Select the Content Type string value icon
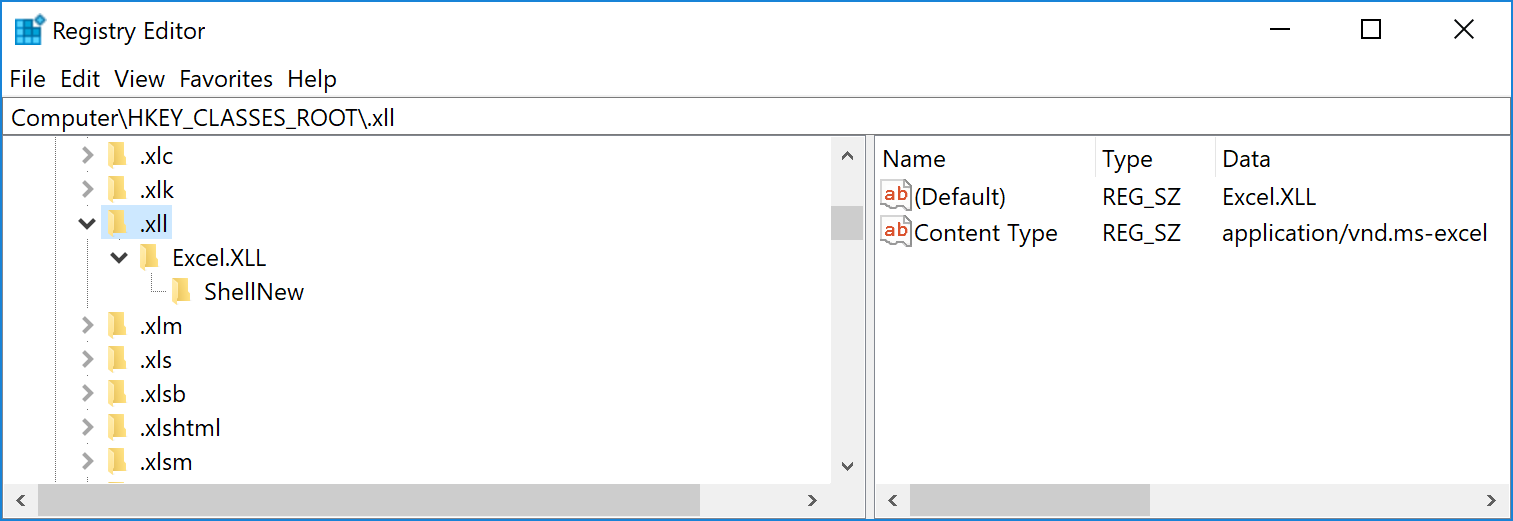Image resolution: width=1513 pixels, height=521 pixels. (896, 232)
